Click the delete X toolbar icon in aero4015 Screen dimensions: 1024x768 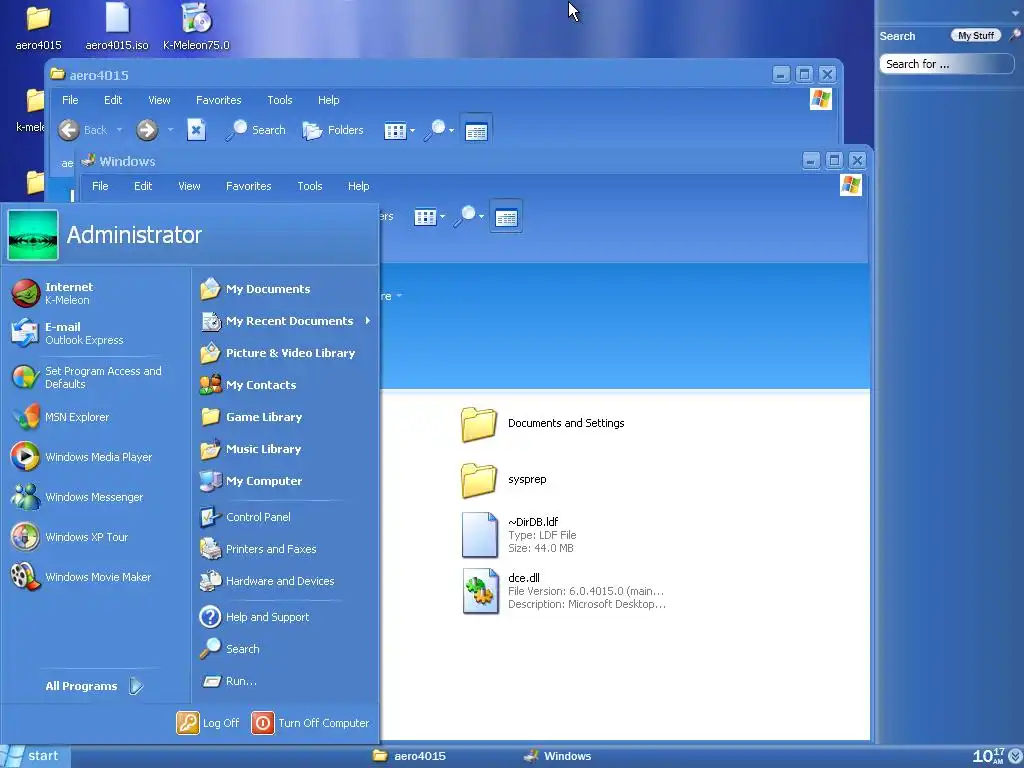coord(196,130)
